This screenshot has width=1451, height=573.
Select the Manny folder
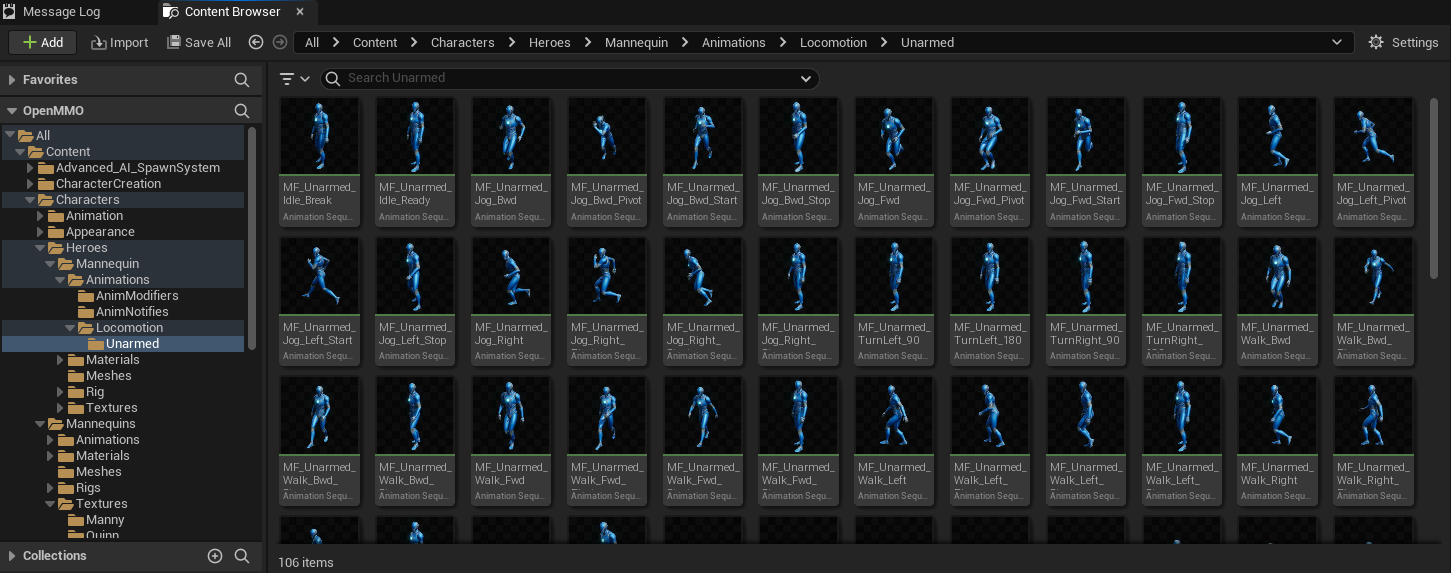pos(104,520)
